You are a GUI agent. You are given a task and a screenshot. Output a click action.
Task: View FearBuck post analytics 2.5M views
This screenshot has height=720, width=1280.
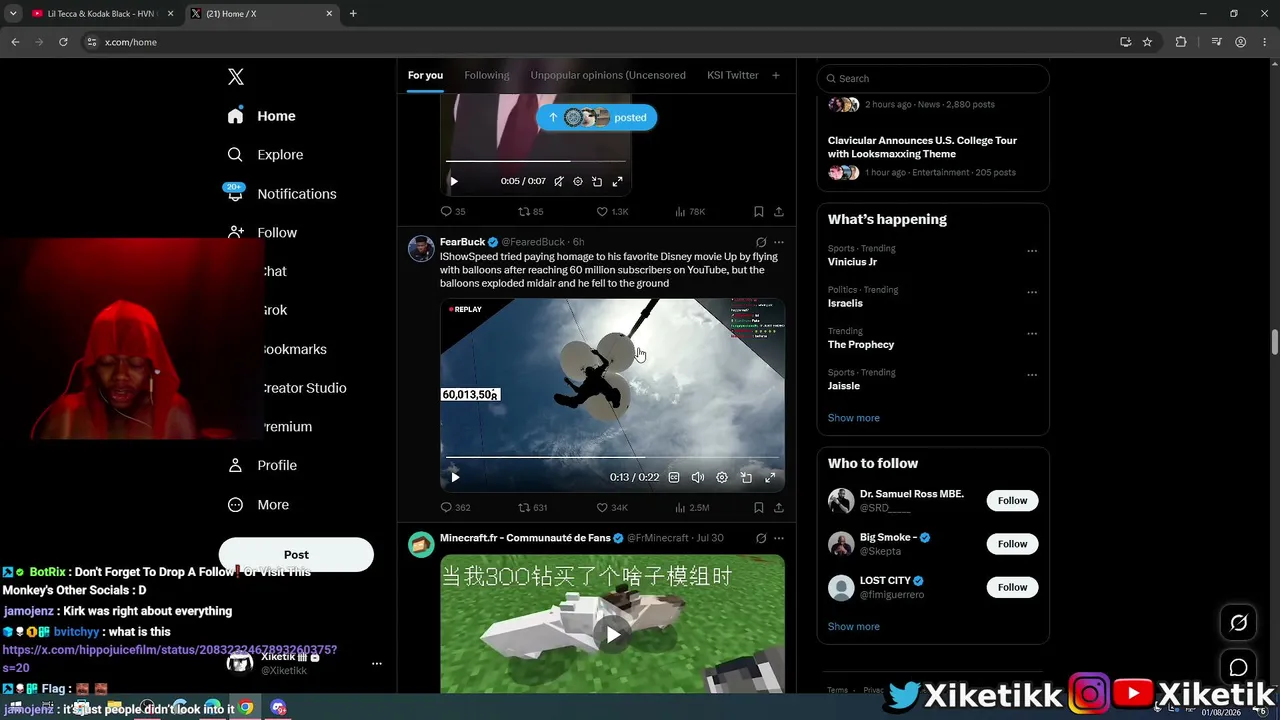(x=692, y=508)
